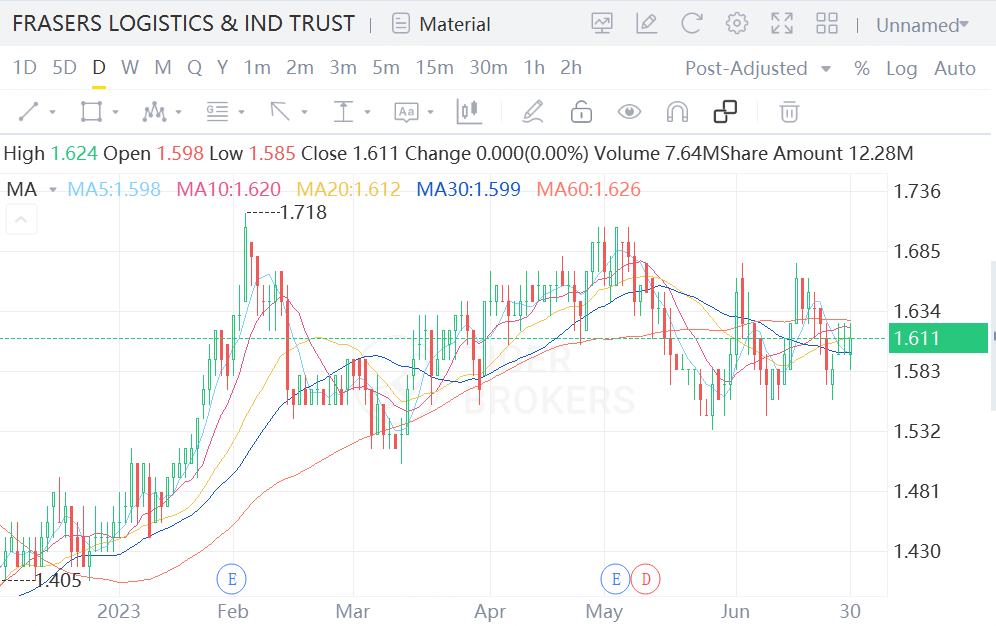
Task: Select the 2m interval
Action: [x=300, y=67]
